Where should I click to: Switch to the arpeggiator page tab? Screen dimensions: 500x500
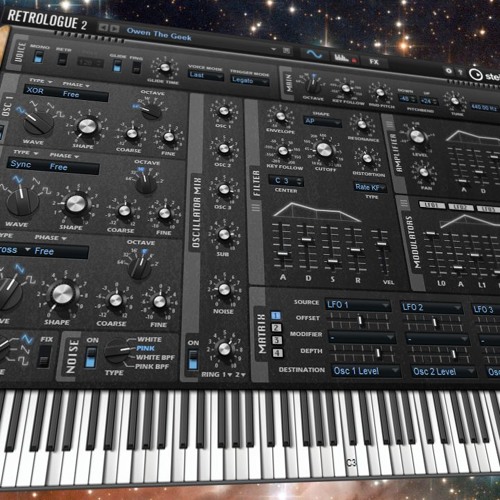(345, 59)
